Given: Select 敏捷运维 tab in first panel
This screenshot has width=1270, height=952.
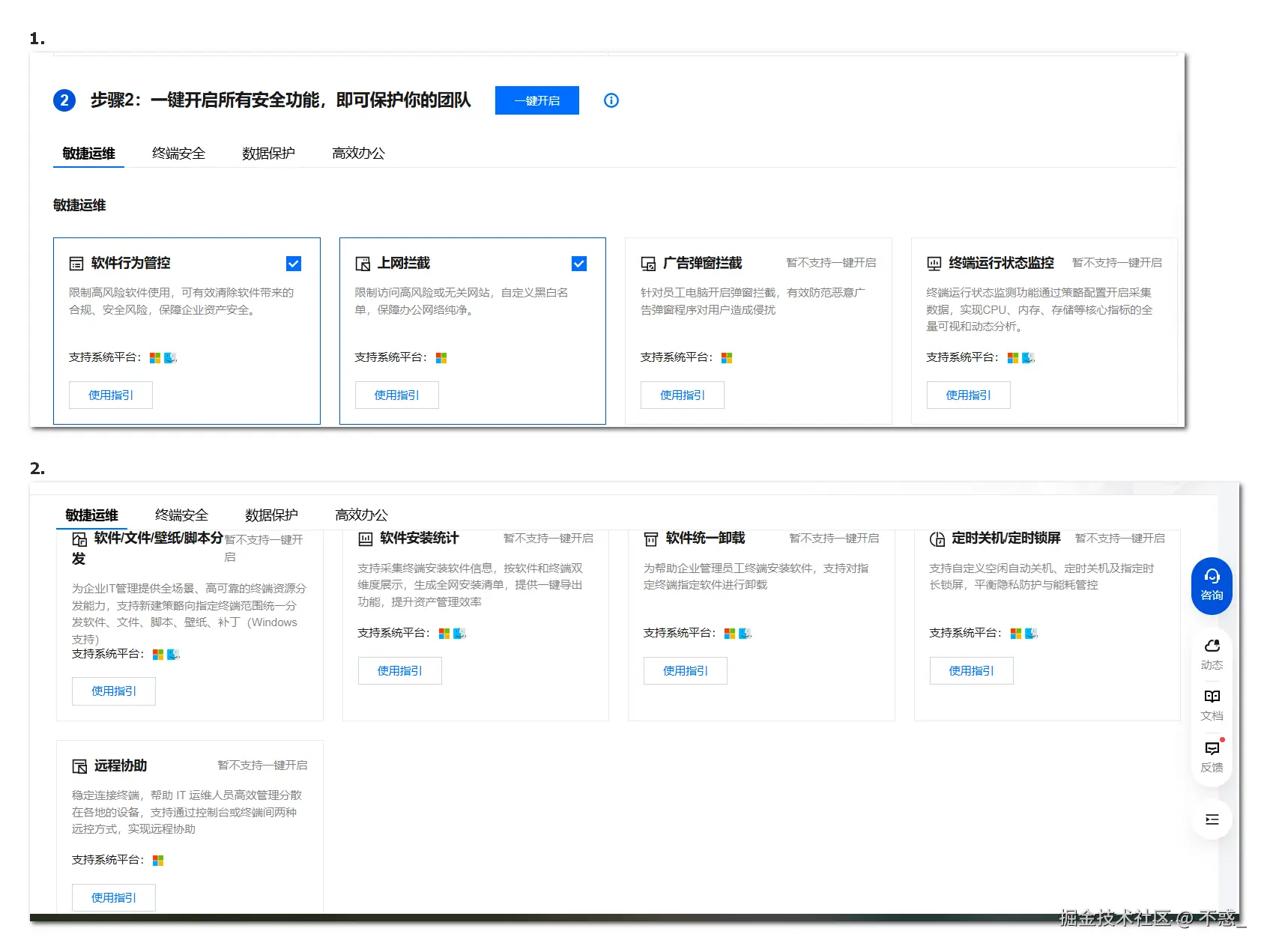Looking at the screenshot, I should point(88,154).
